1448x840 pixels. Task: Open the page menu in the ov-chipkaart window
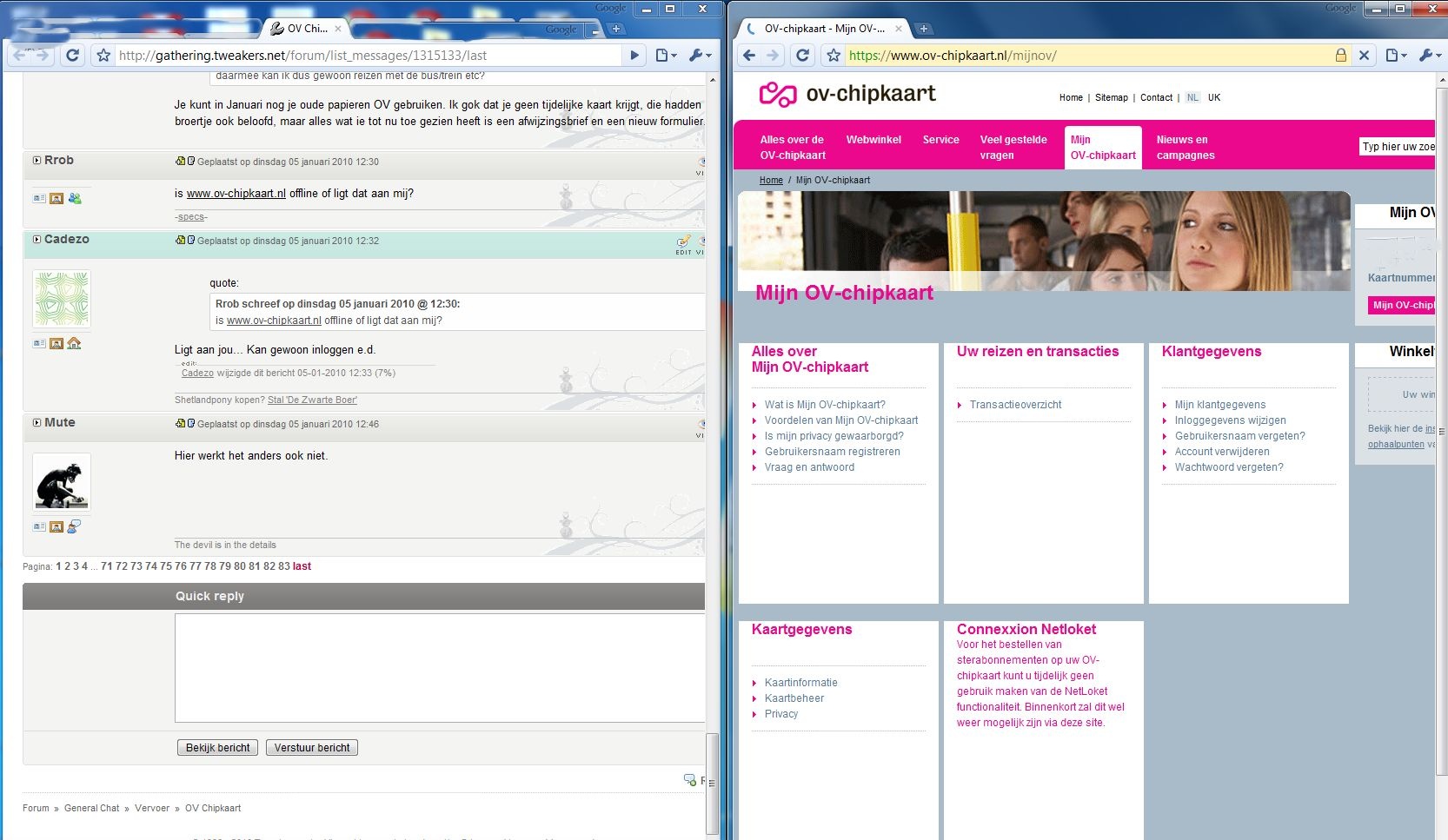point(1396,56)
